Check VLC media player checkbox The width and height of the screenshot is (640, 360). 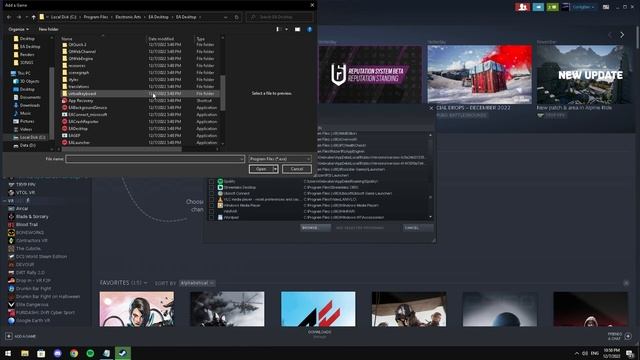point(211,200)
